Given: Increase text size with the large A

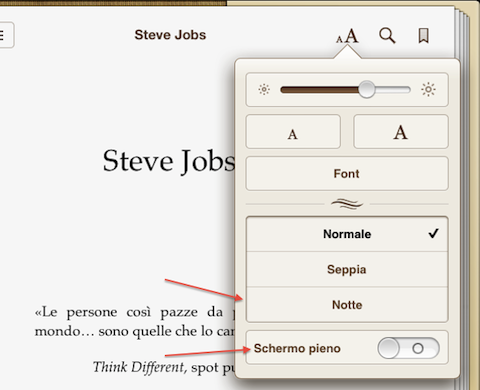Looking at the screenshot, I should tap(401, 132).
